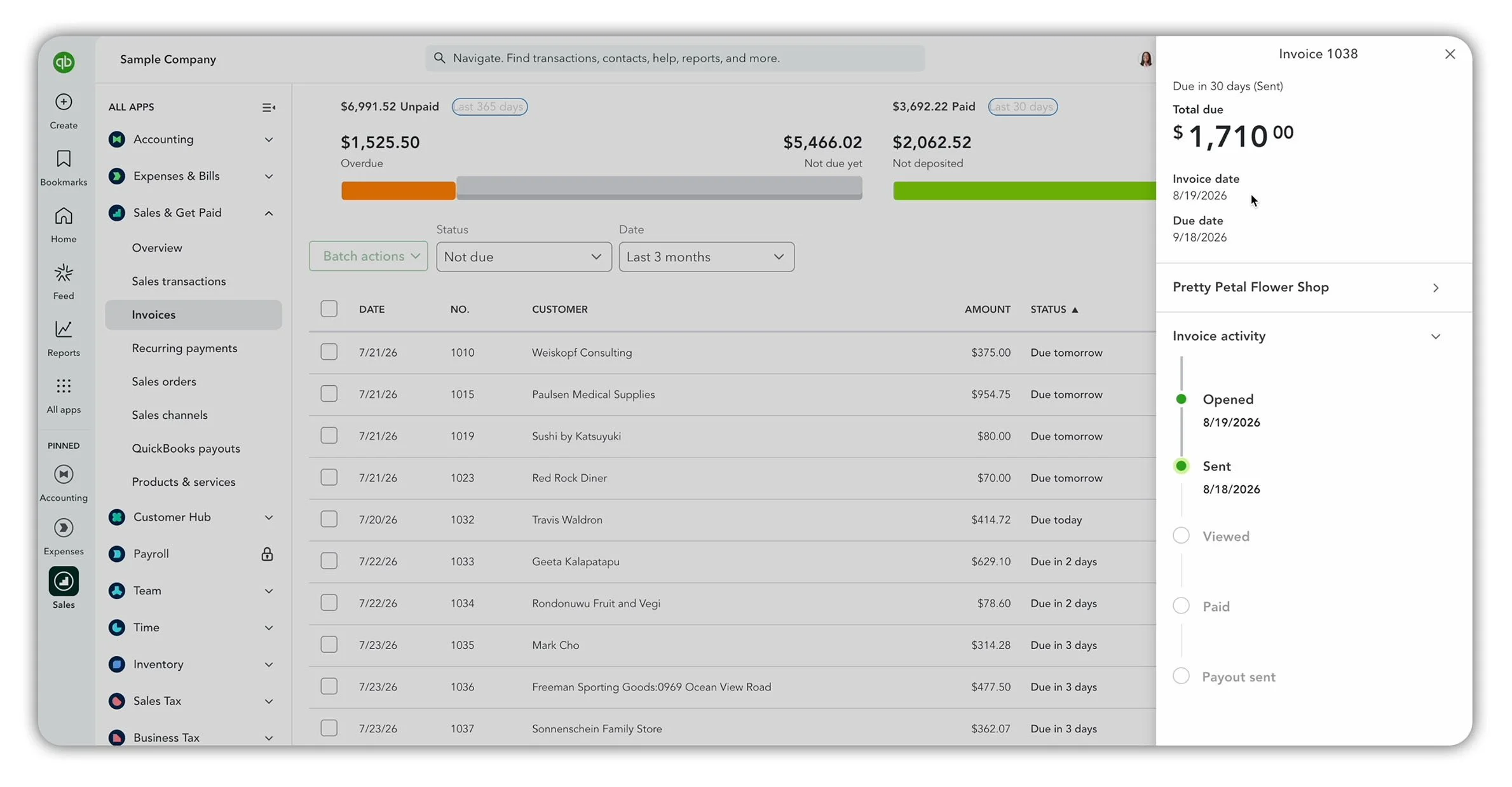Click the Customer Hub app icon

point(117,517)
